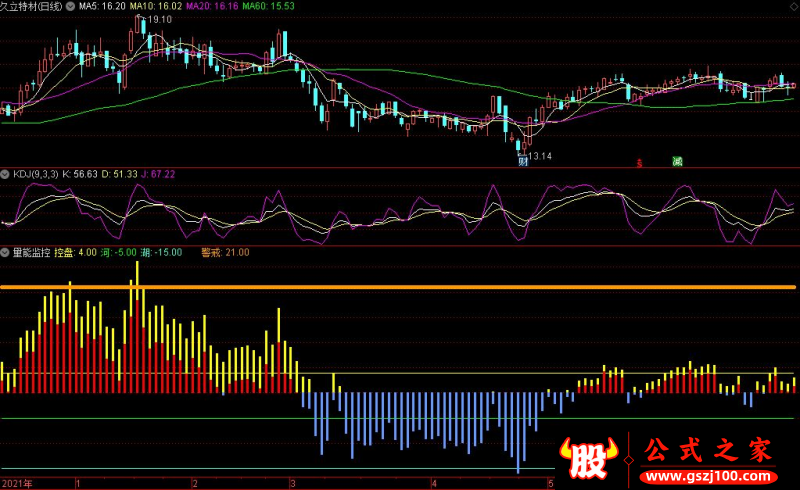Click the MA60: 15.53 moving average label

(x=268, y=7)
